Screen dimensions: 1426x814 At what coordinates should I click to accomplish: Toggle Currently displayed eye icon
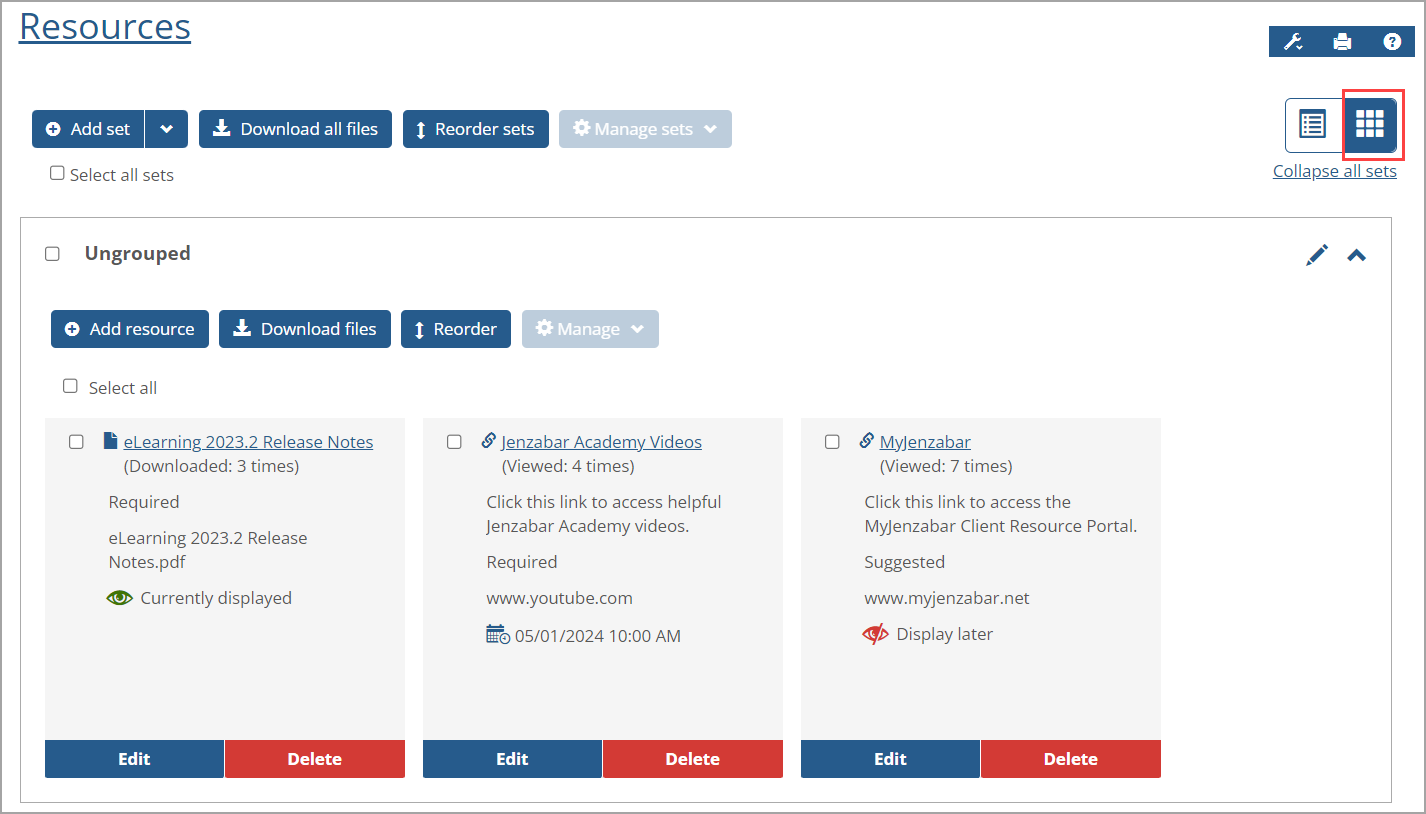120,597
